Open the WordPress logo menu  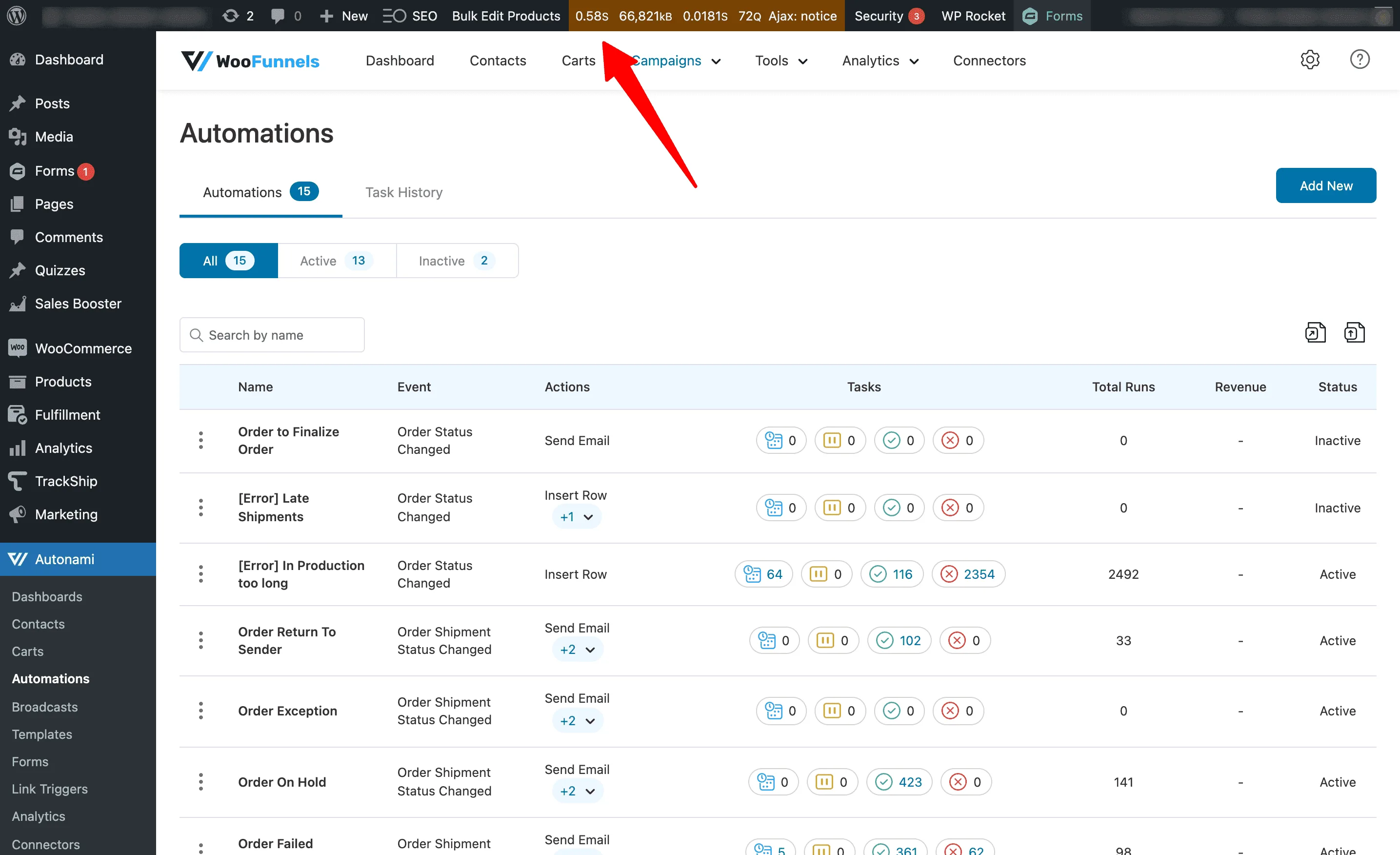click(17, 15)
